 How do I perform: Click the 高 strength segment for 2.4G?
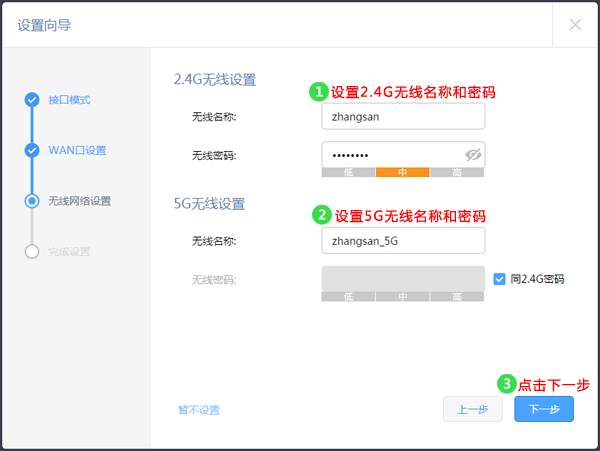(457, 172)
